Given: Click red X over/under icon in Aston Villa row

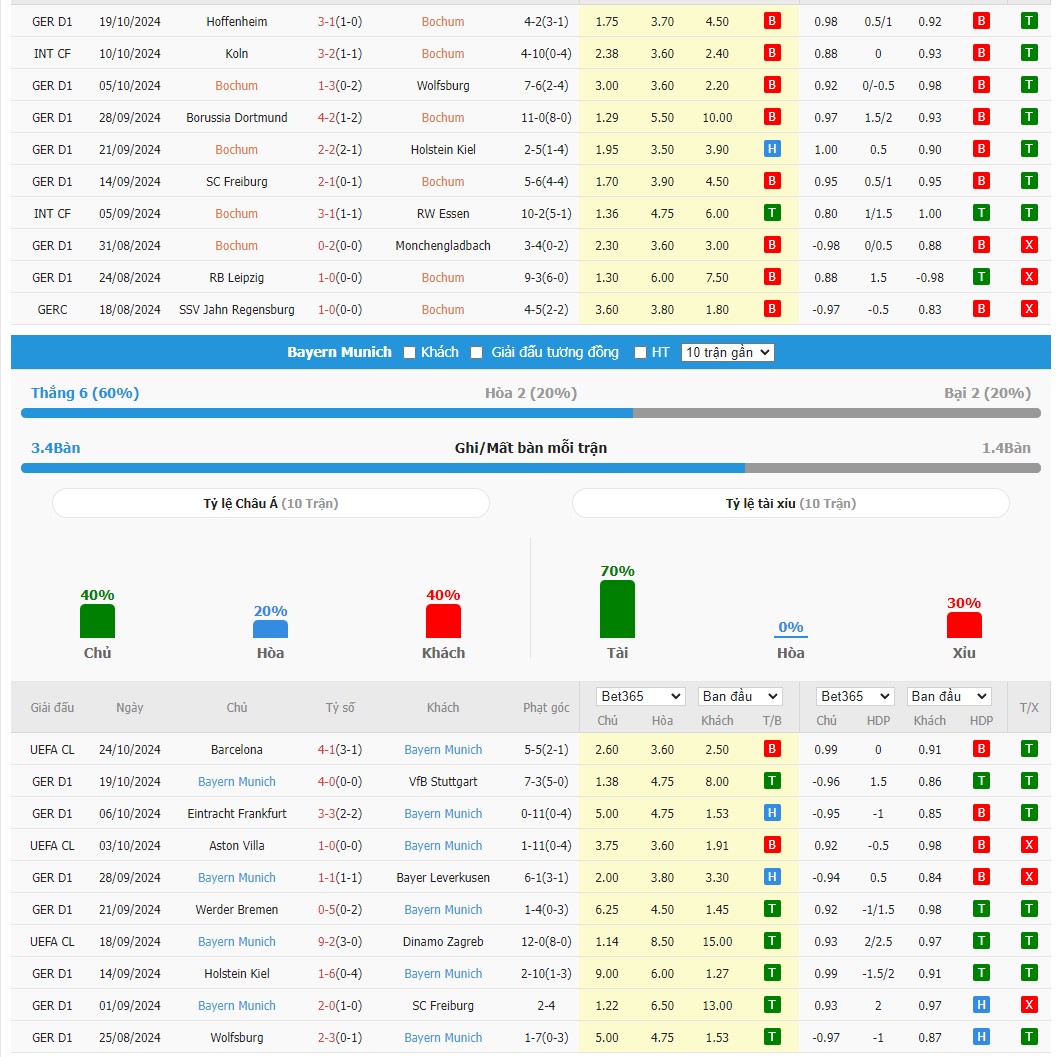Looking at the screenshot, I should (x=1029, y=845).
